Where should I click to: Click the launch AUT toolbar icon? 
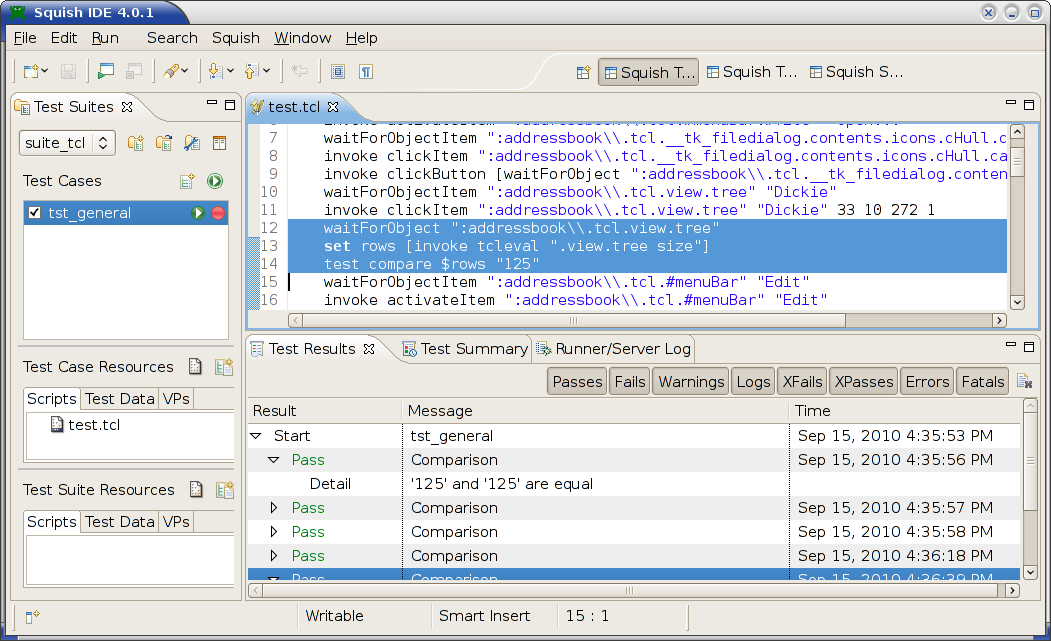coord(104,71)
